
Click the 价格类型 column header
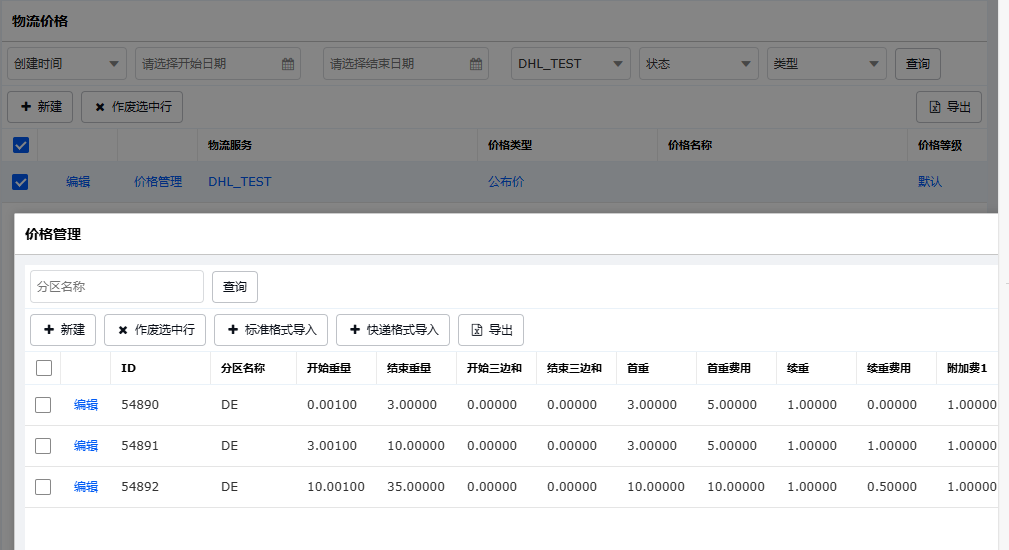(510, 145)
